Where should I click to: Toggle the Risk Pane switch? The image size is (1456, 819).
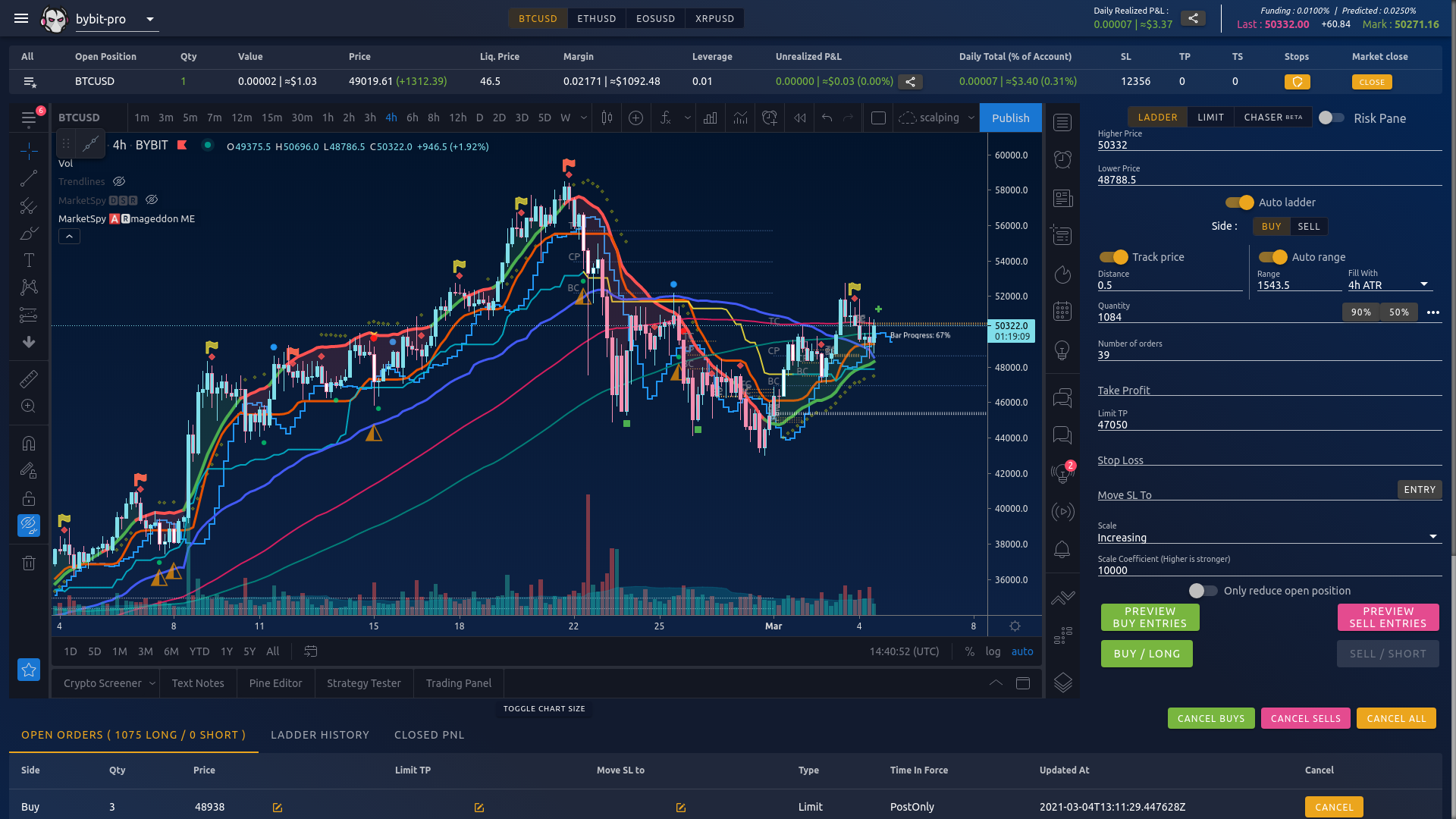[1331, 118]
